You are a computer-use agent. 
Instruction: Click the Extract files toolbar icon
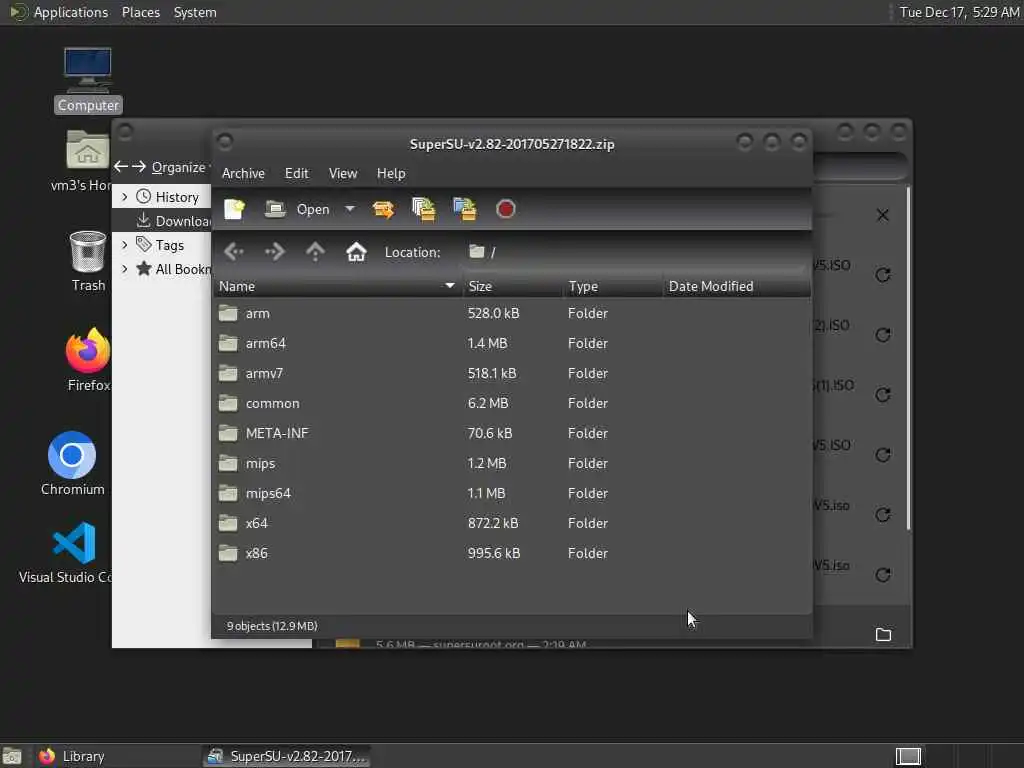click(383, 209)
